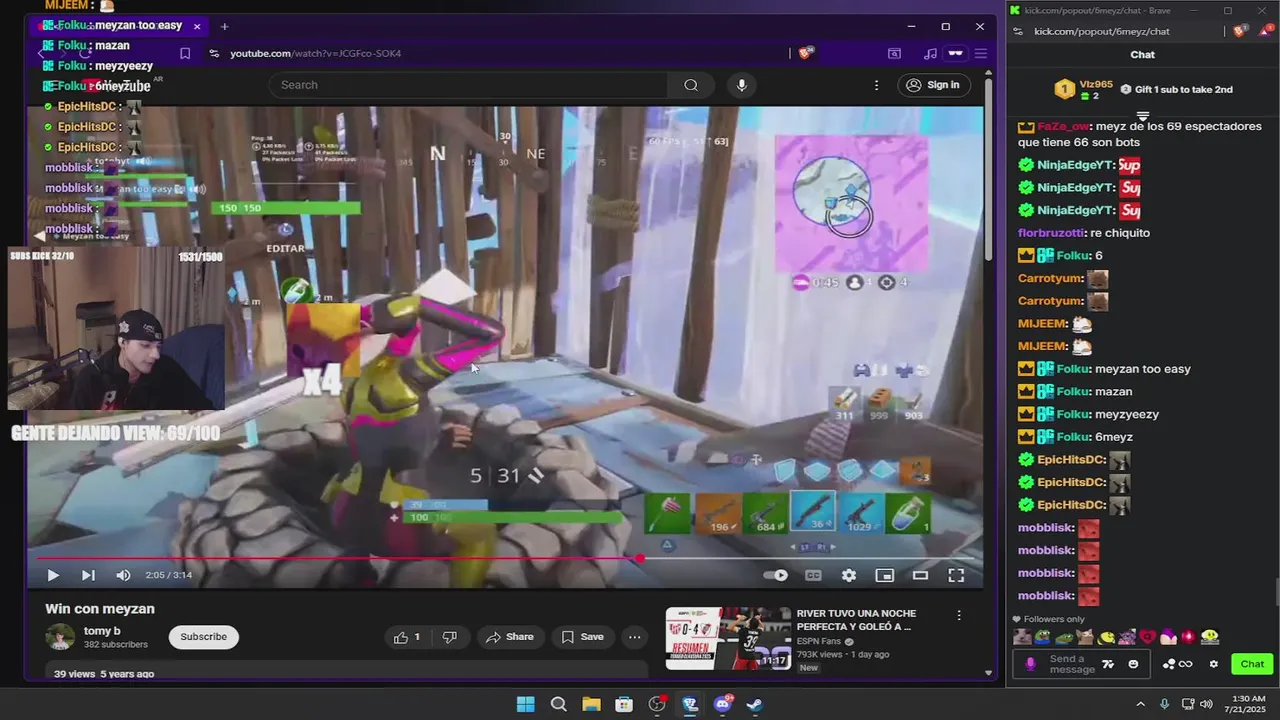This screenshot has height=720, width=1280.
Task: Click the YouTube search magnifier button
Action: click(x=691, y=85)
